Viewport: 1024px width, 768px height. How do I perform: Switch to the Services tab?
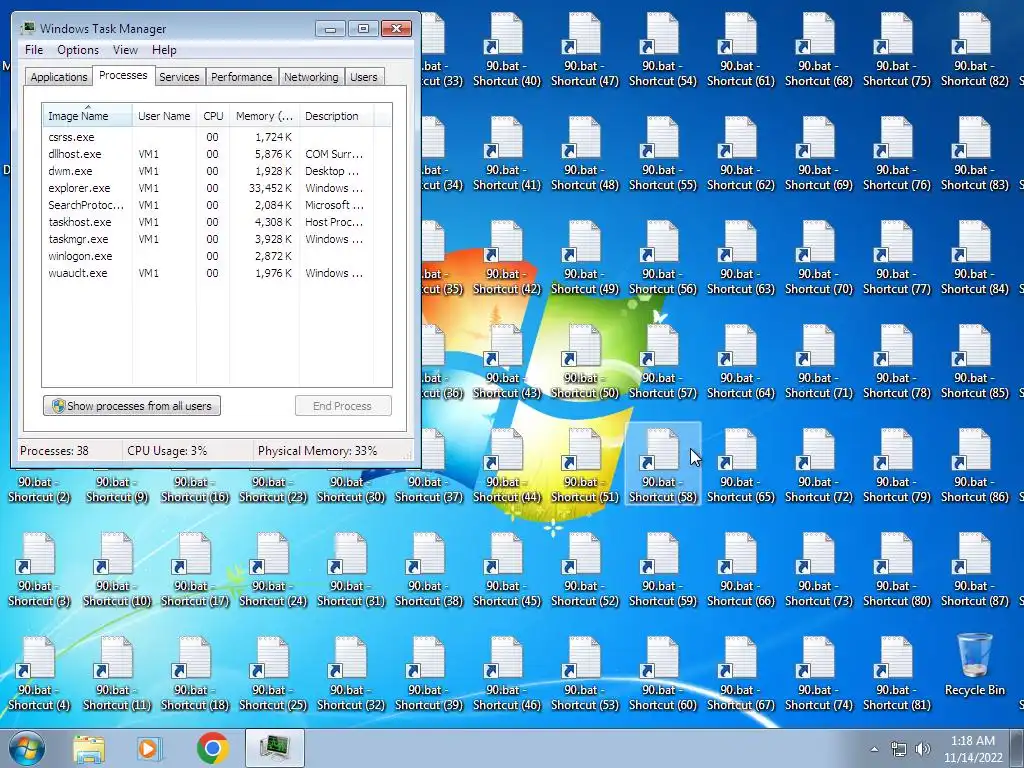pos(179,77)
